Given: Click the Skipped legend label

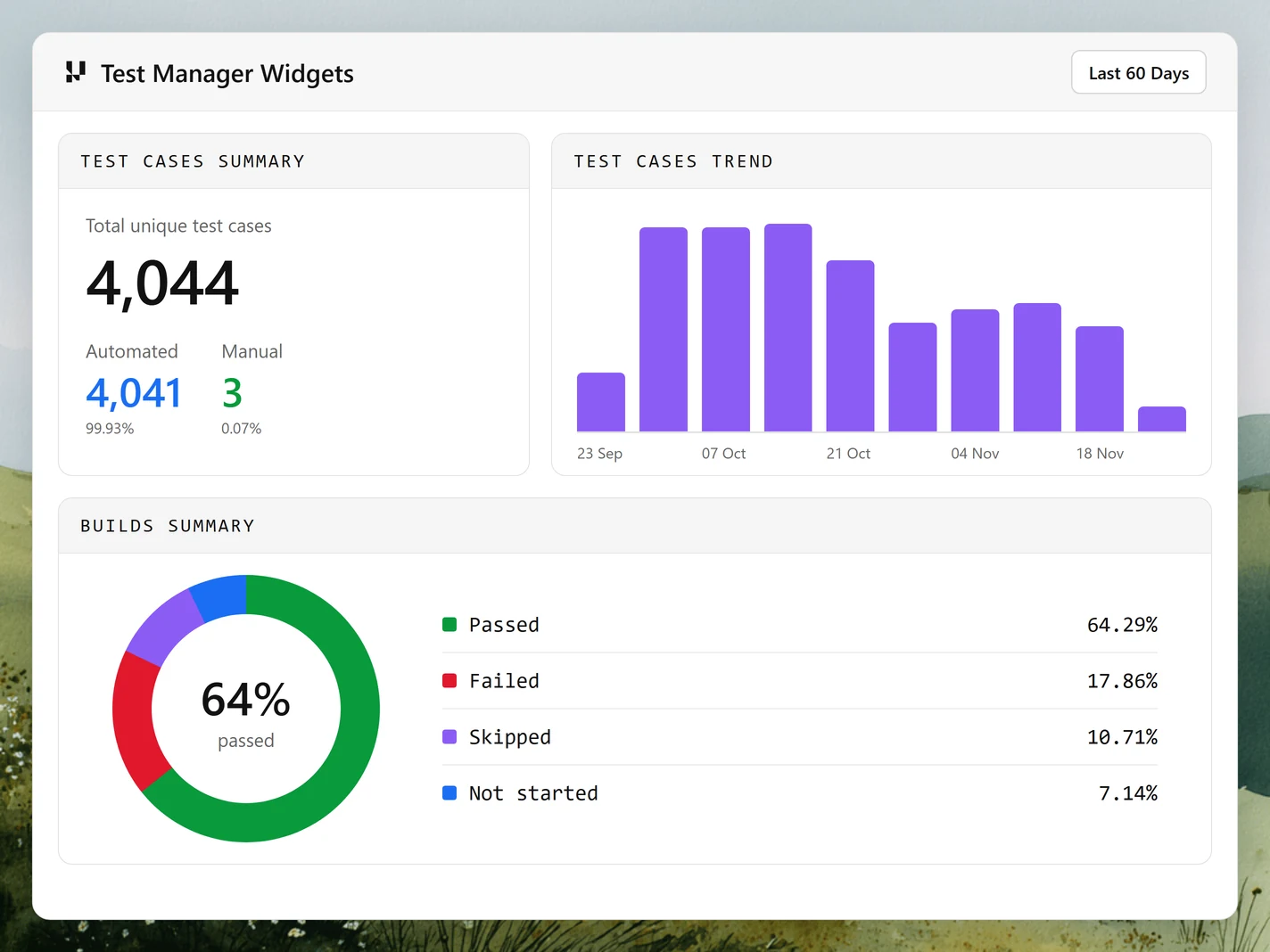Looking at the screenshot, I should click(510, 737).
